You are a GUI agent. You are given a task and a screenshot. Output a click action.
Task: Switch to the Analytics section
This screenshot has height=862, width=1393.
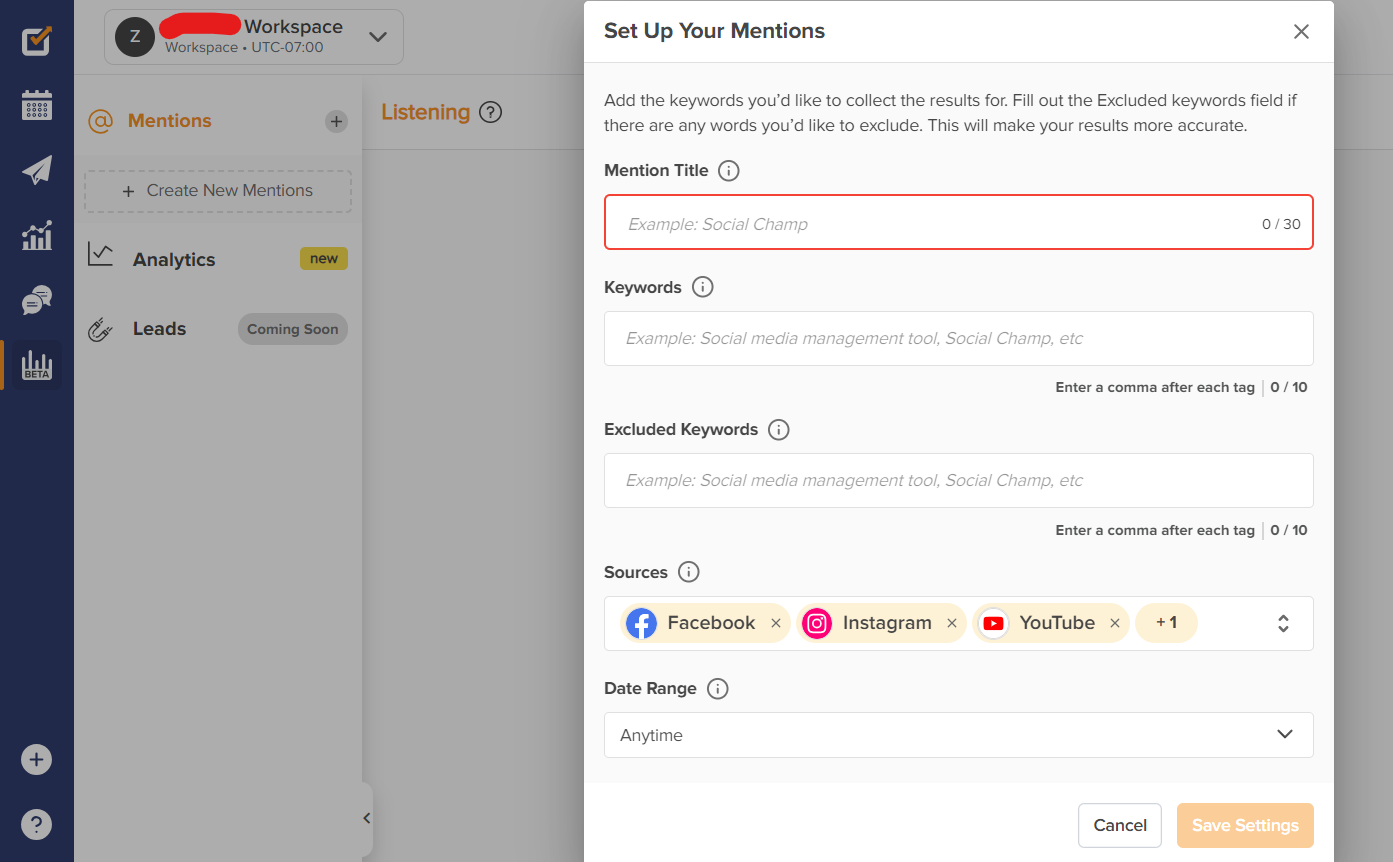(173, 259)
